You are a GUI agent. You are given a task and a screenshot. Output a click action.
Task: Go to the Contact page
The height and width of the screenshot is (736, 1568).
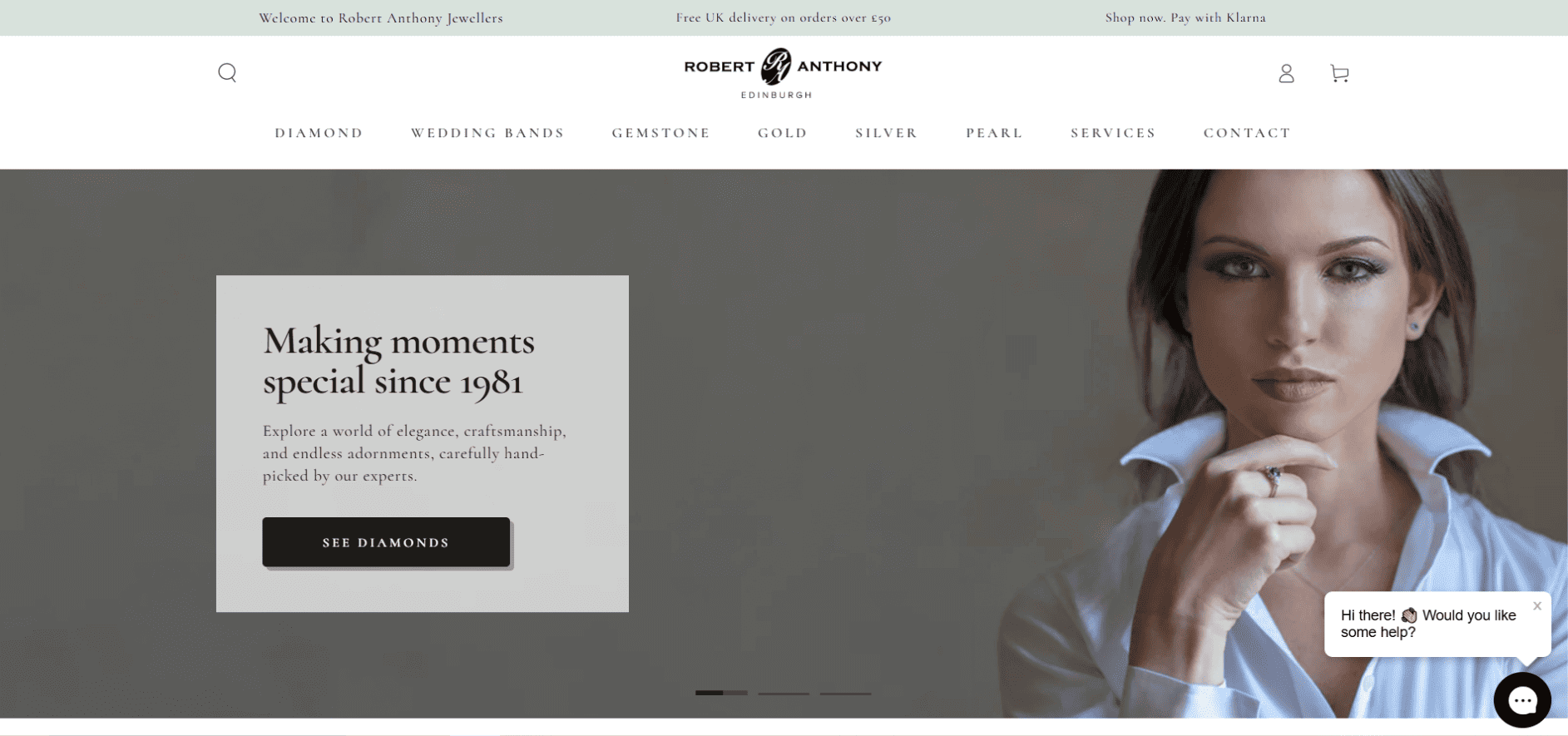(1247, 133)
